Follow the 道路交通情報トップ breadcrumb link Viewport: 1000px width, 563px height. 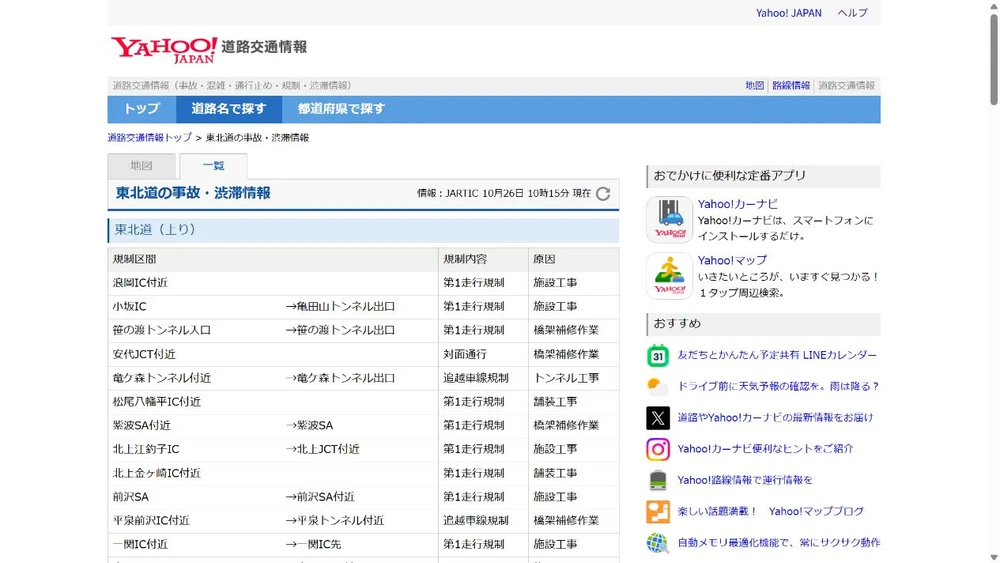pos(149,138)
